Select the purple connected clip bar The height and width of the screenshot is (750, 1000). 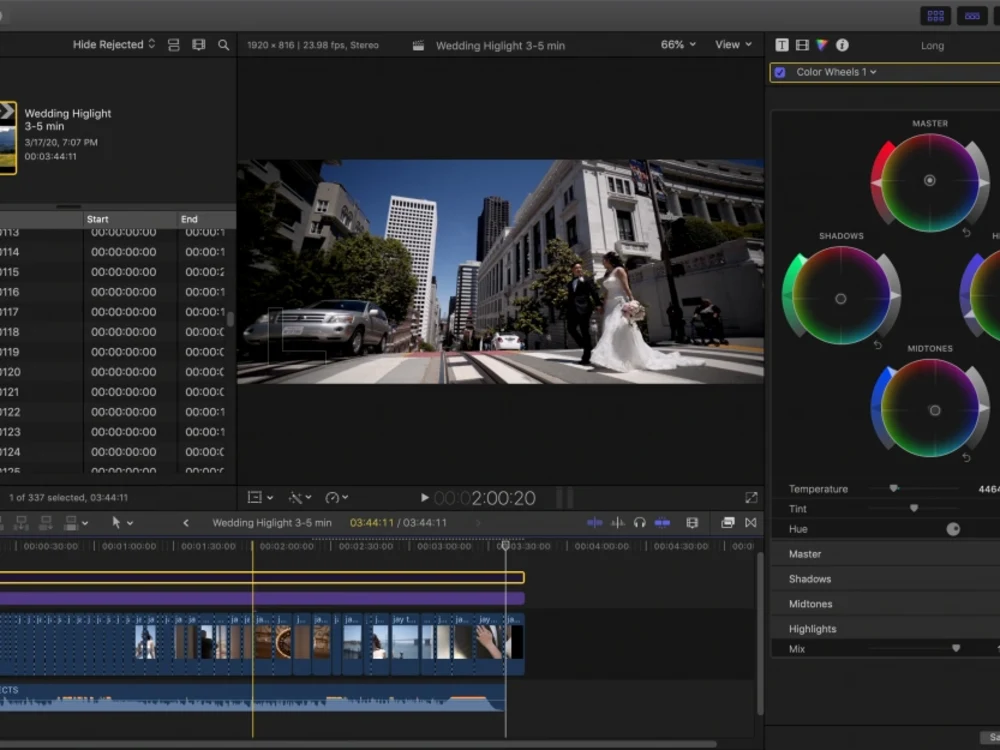pyautogui.click(x=261, y=598)
